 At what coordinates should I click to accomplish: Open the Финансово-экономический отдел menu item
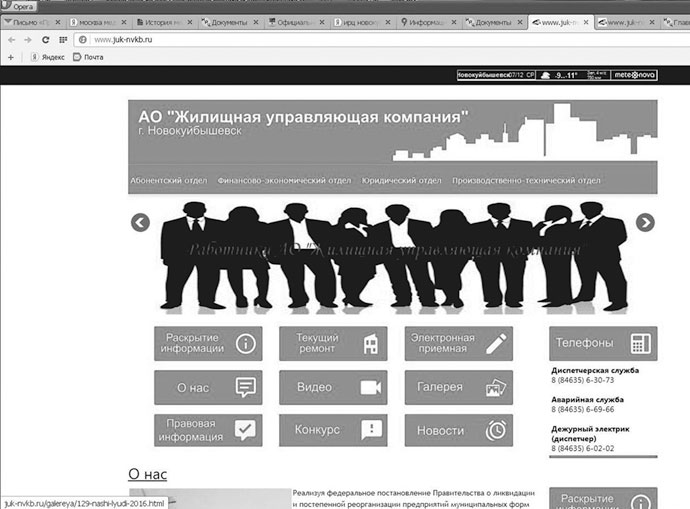(x=284, y=180)
